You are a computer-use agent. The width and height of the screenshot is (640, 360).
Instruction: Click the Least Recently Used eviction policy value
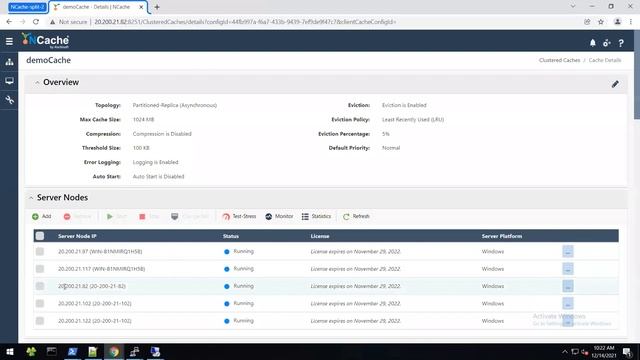pyautogui.click(x=413, y=120)
